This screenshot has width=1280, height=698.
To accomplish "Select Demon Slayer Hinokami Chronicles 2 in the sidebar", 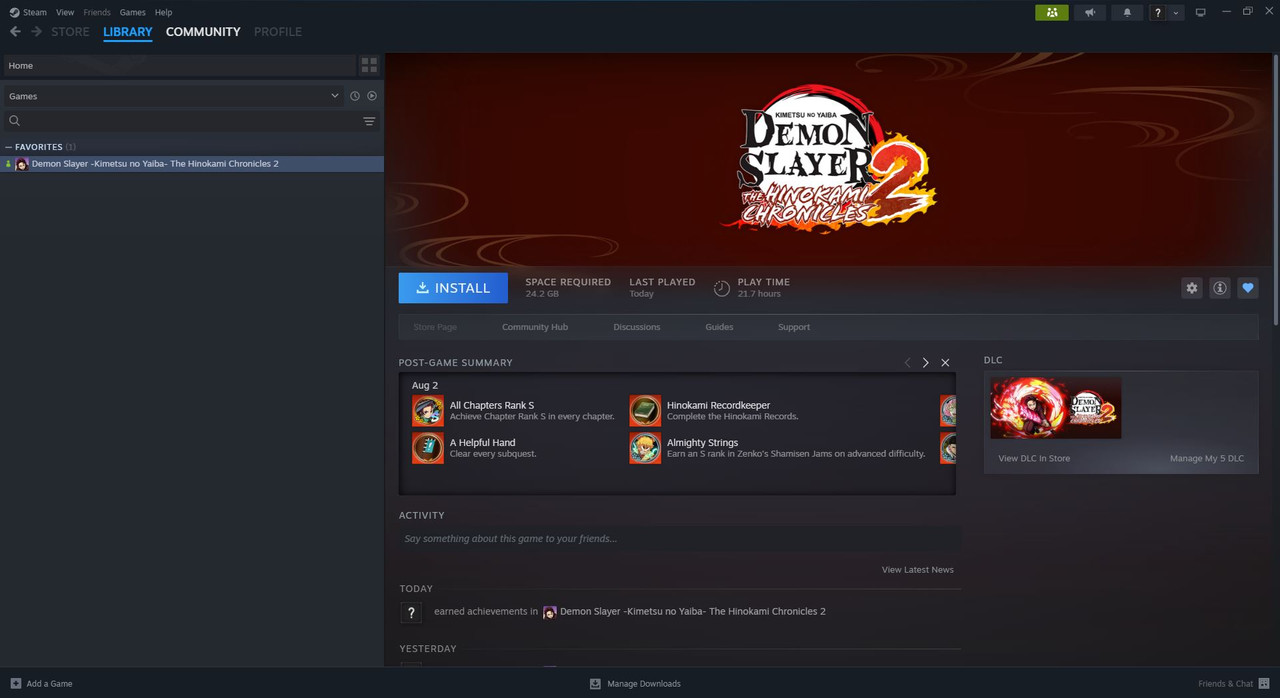I will click(x=192, y=164).
